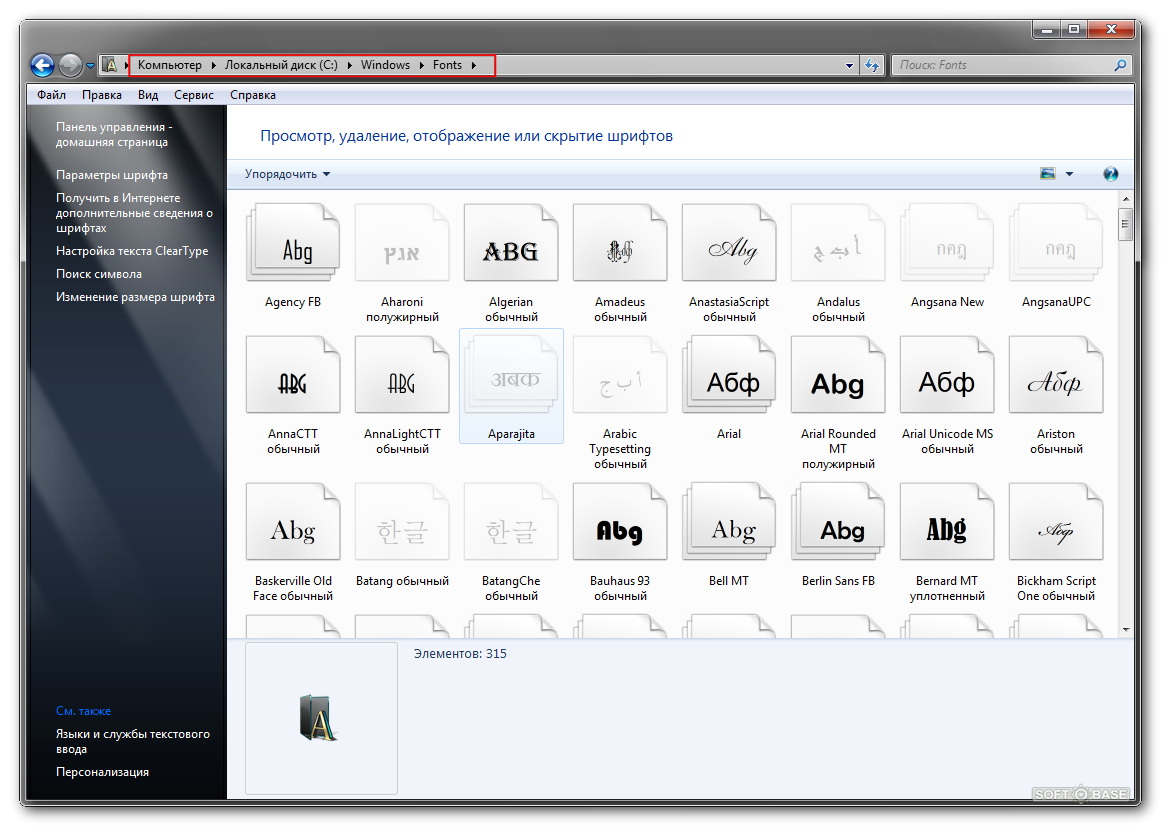Open Языки и службы текстового ввода
The height and width of the screenshot is (826, 1161).
click(133, 741)
